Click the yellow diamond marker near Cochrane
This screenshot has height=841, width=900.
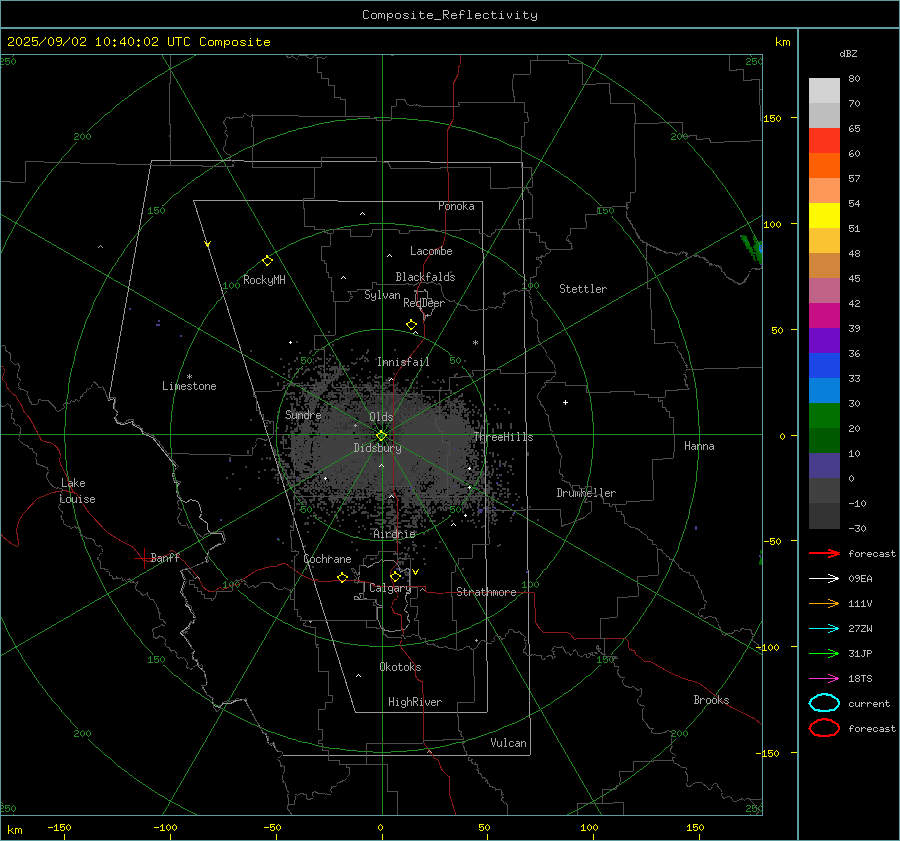click(342, 578)
